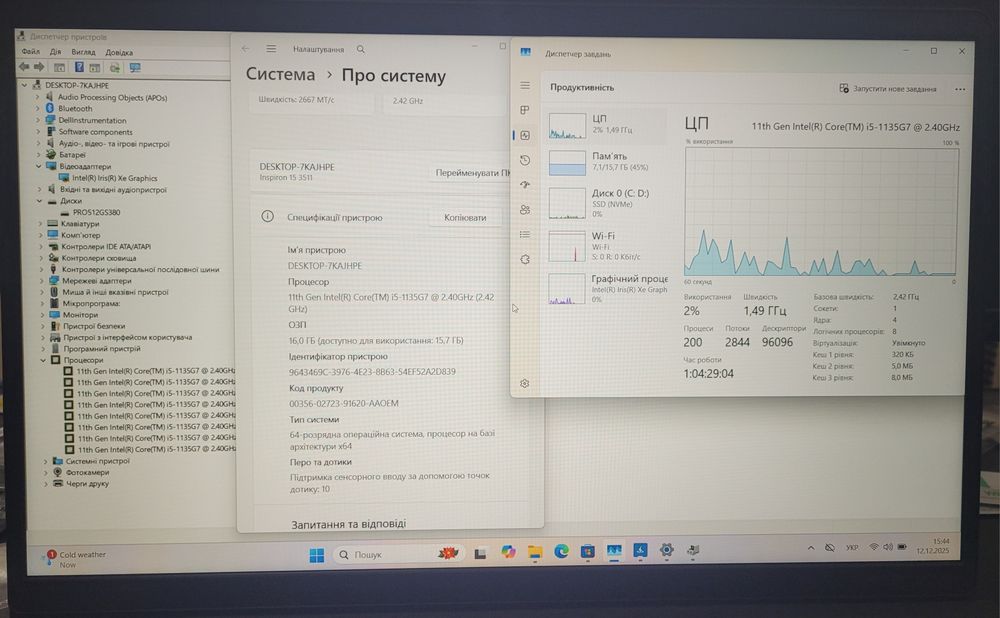
Task: Open Services icon in Task Manager sidebar
Action: coord(524,260)
